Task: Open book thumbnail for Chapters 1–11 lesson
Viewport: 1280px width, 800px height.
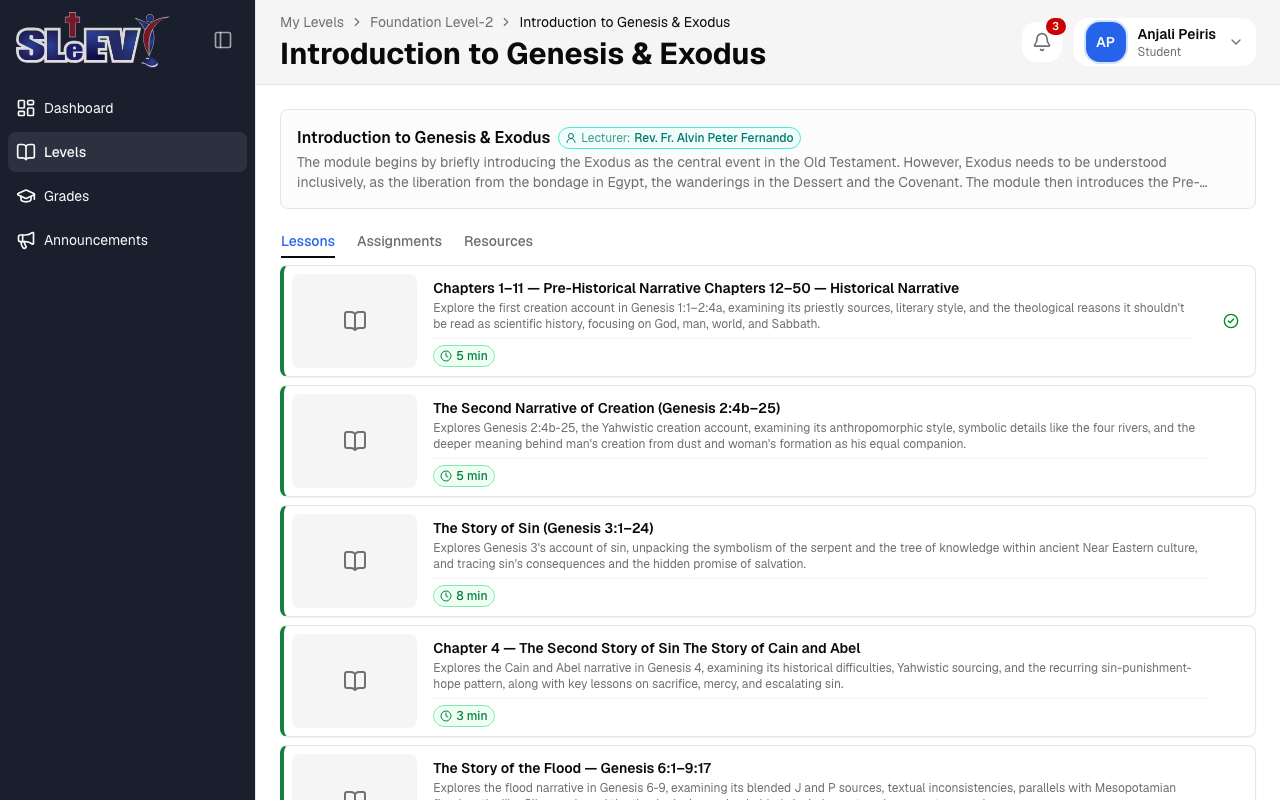Action: (355, 321)
